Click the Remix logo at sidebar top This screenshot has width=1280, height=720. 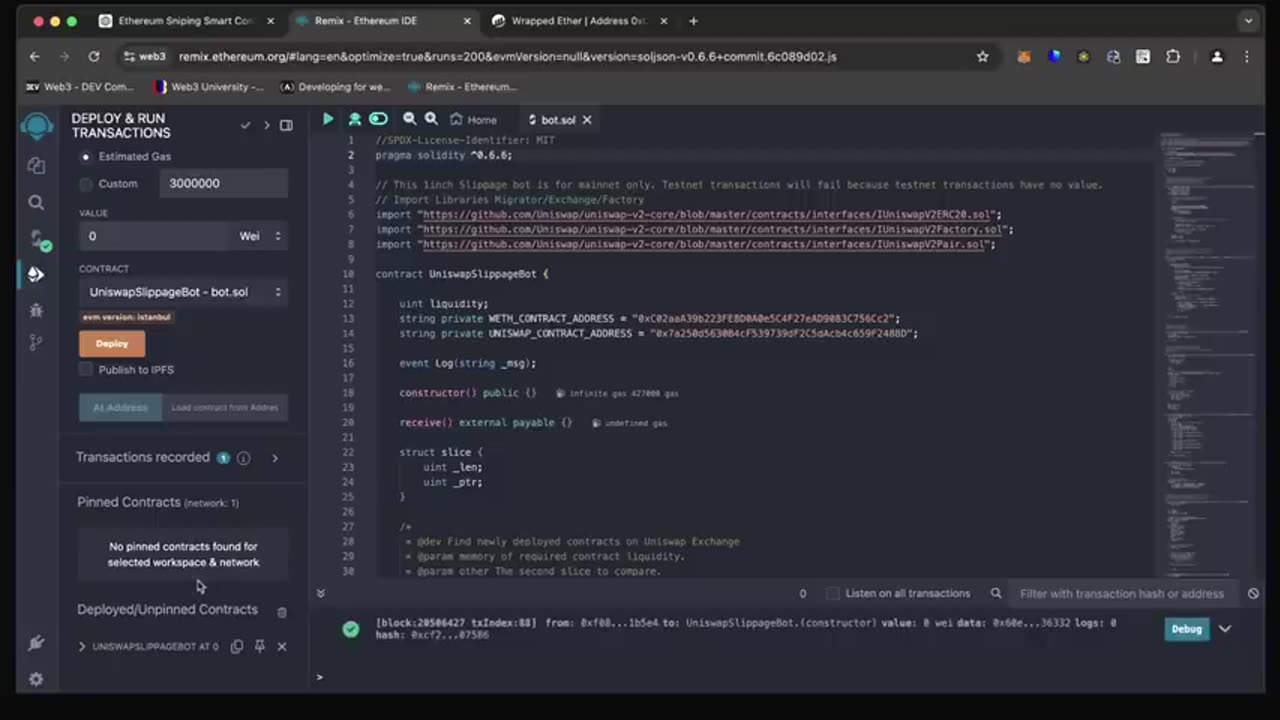(x=37, y=127)
